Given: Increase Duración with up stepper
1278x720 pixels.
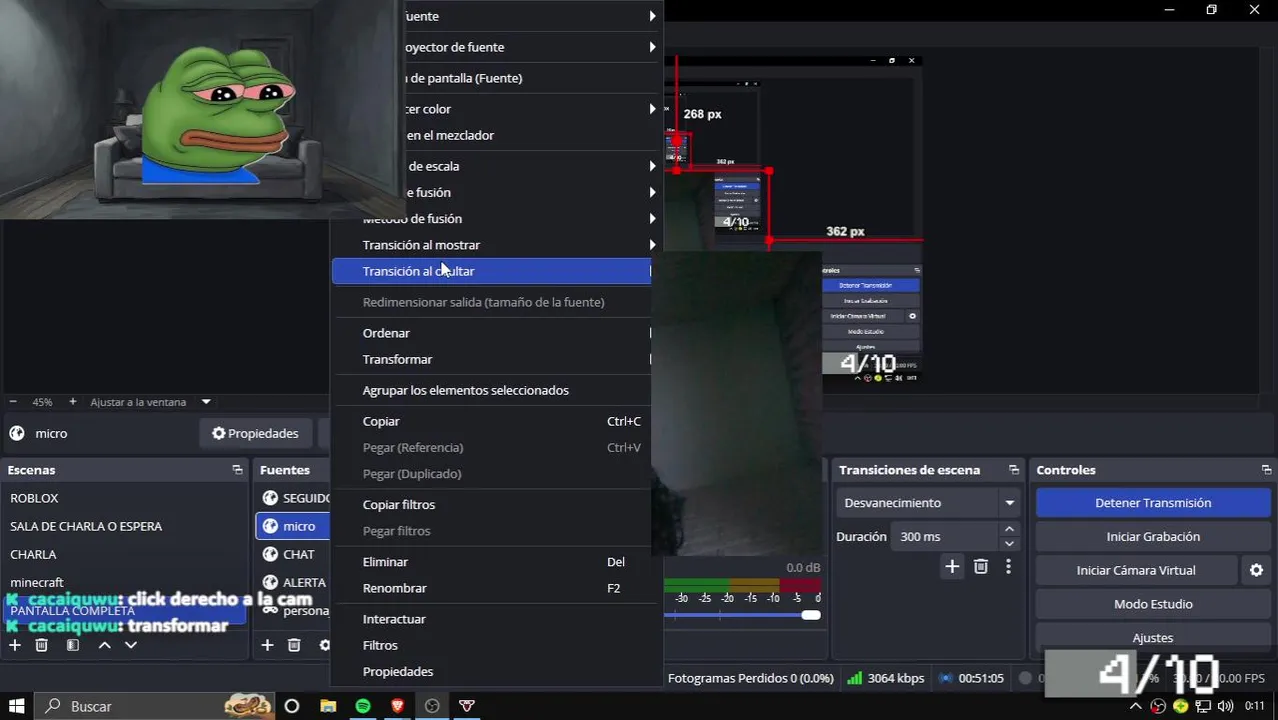Looking at the screenshot, I should pyautogui.click(x=1010, y=529).
